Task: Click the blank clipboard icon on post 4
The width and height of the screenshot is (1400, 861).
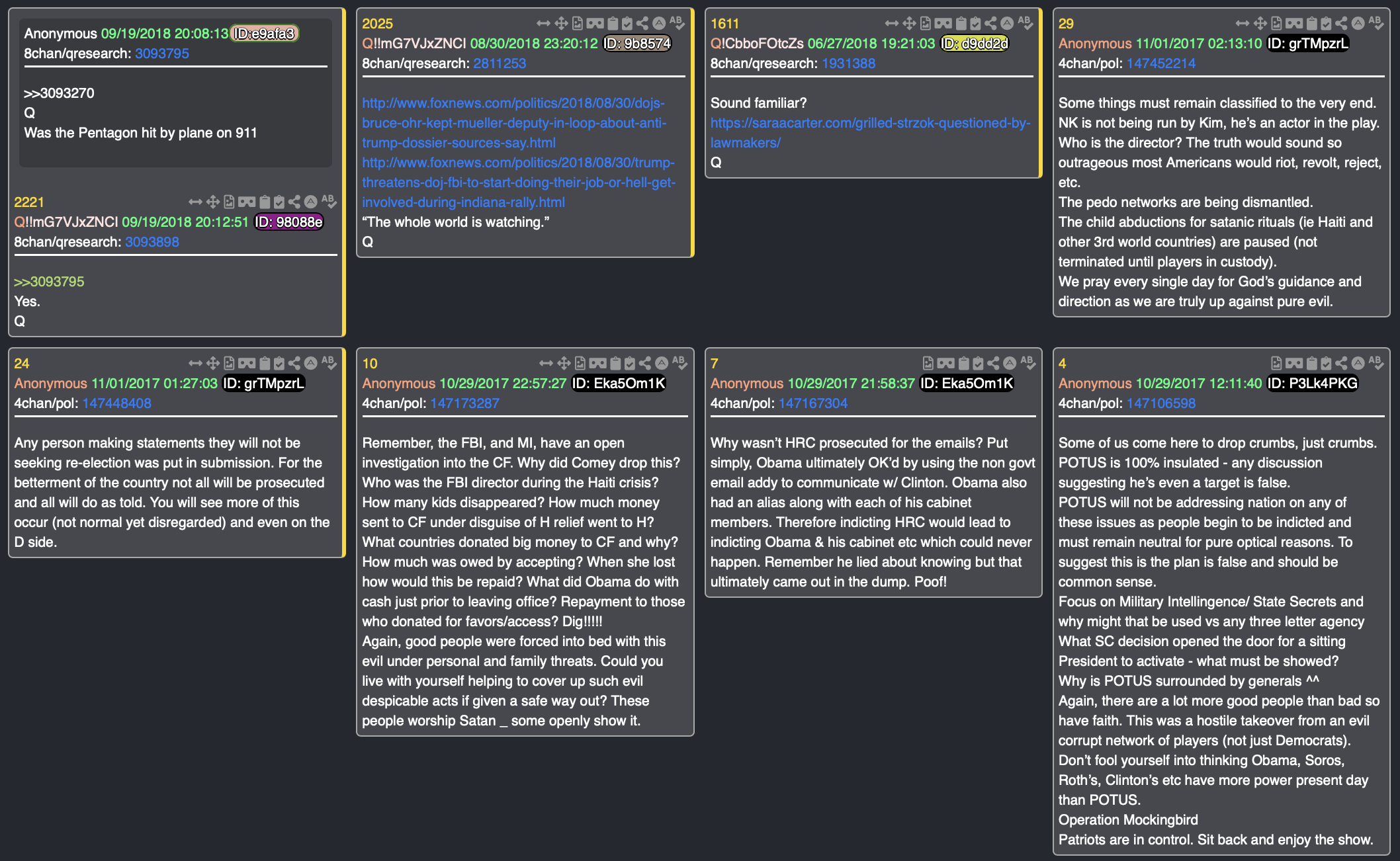Action: click(1311, 363)
